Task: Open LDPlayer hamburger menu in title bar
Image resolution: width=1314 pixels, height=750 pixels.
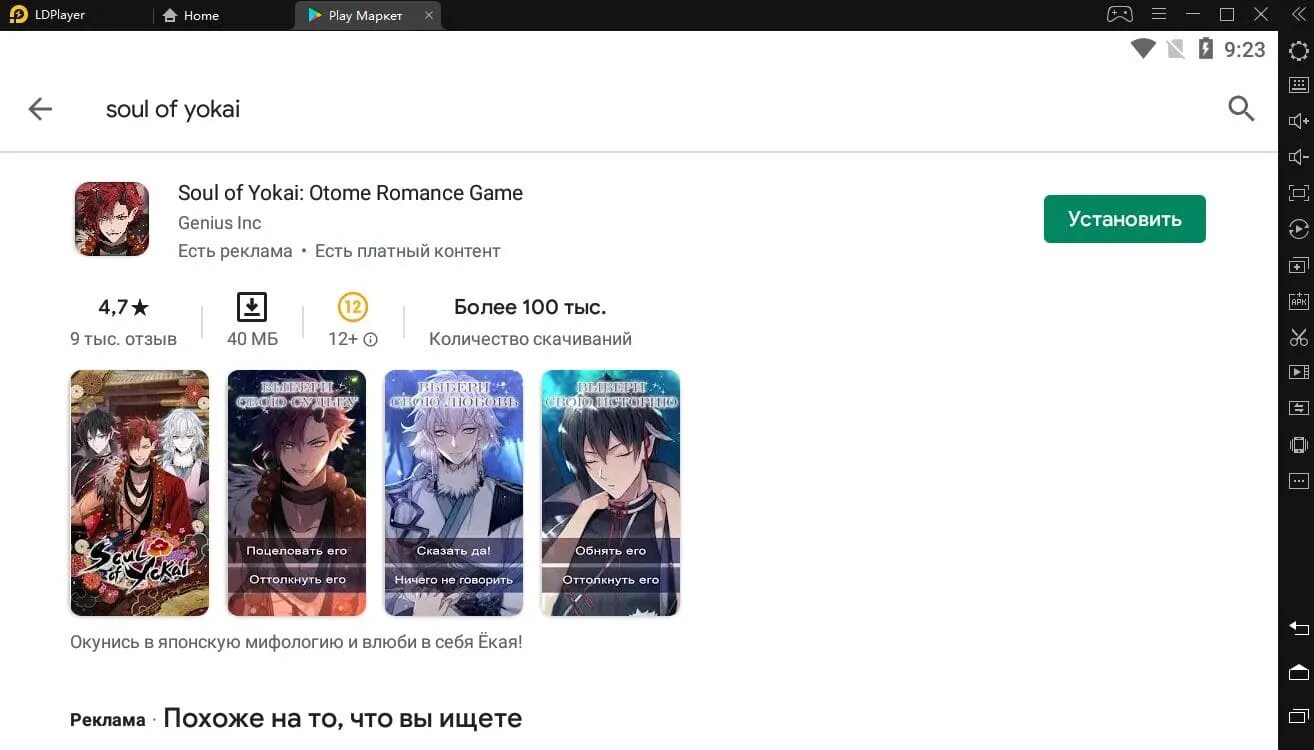Action: point(1159,15)
